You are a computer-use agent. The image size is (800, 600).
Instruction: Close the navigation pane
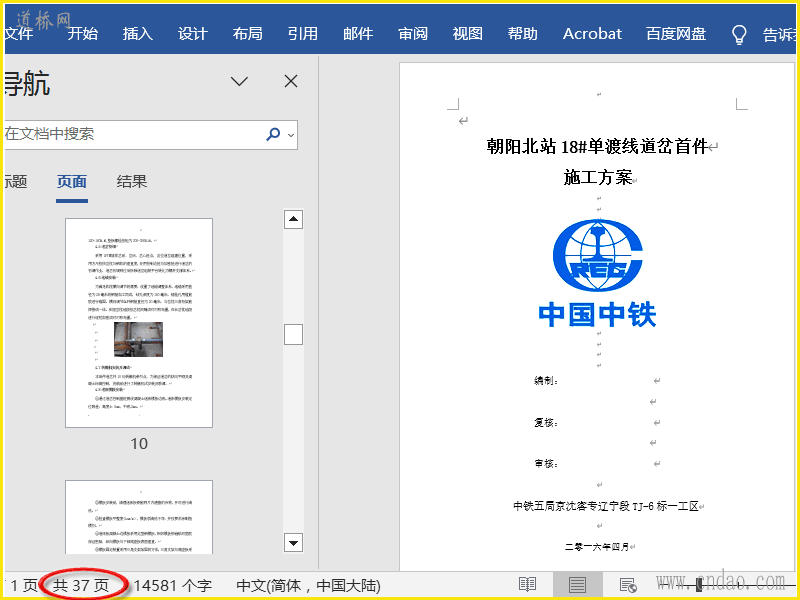pyautogui.click(x=291, y=81)
